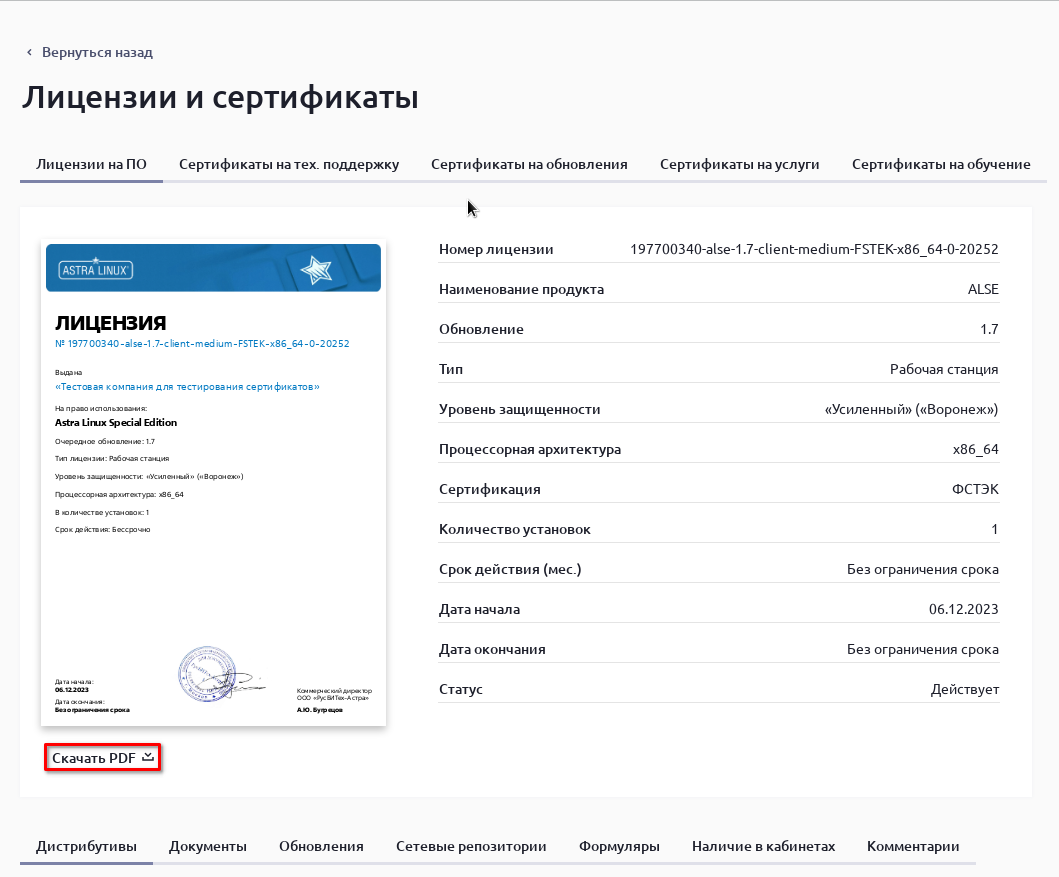This screenshot has width=1059, height=877.
Task: Open the Сетевые репозитории tab
Action: (x=471, y=846)
